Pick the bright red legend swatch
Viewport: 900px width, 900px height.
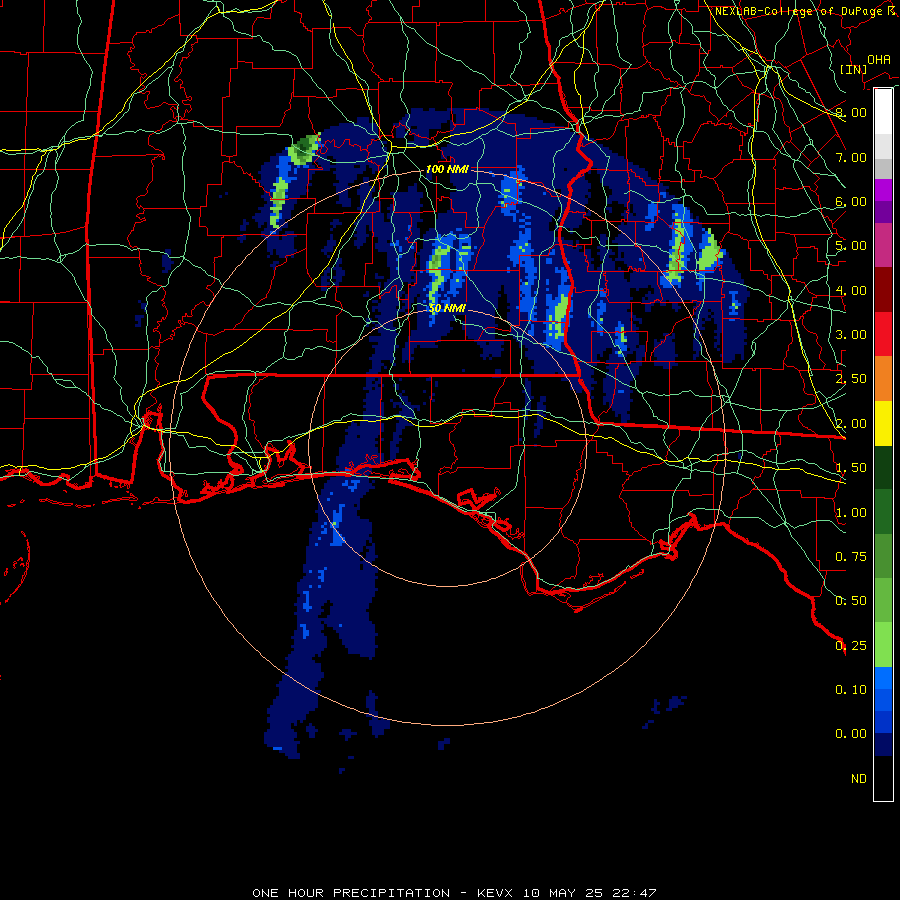pos(883,334)
